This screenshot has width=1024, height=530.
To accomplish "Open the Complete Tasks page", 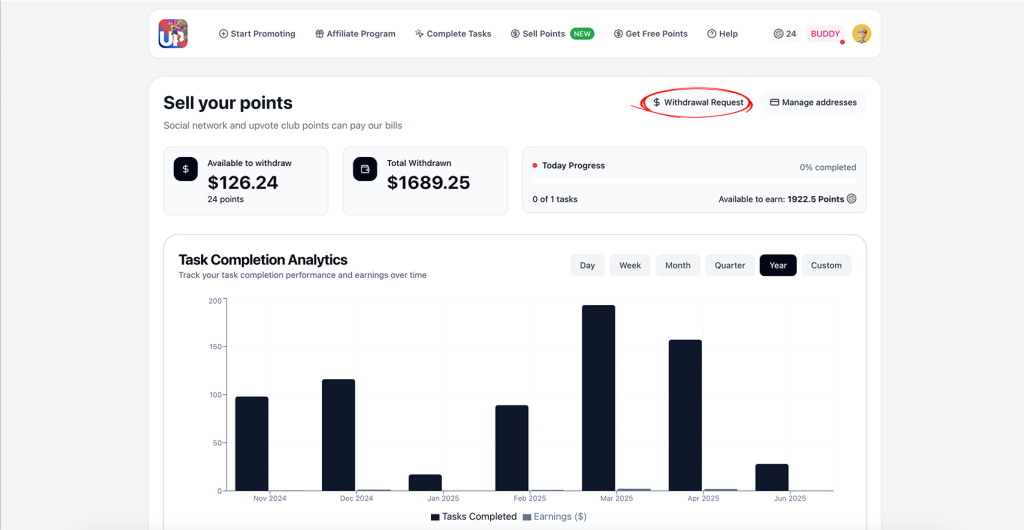I will tap(453, 33).
